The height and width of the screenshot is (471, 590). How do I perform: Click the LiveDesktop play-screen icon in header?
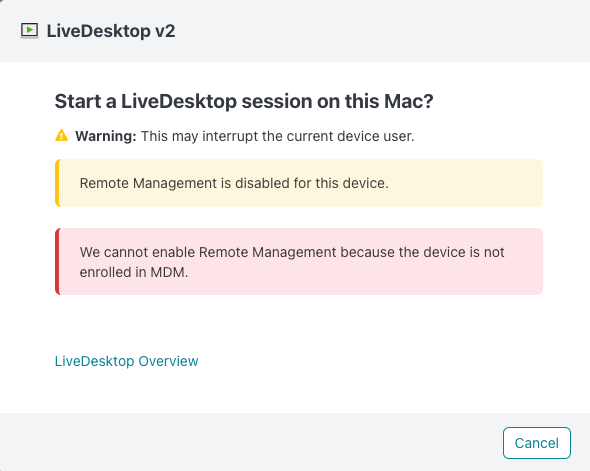point(29,30)
